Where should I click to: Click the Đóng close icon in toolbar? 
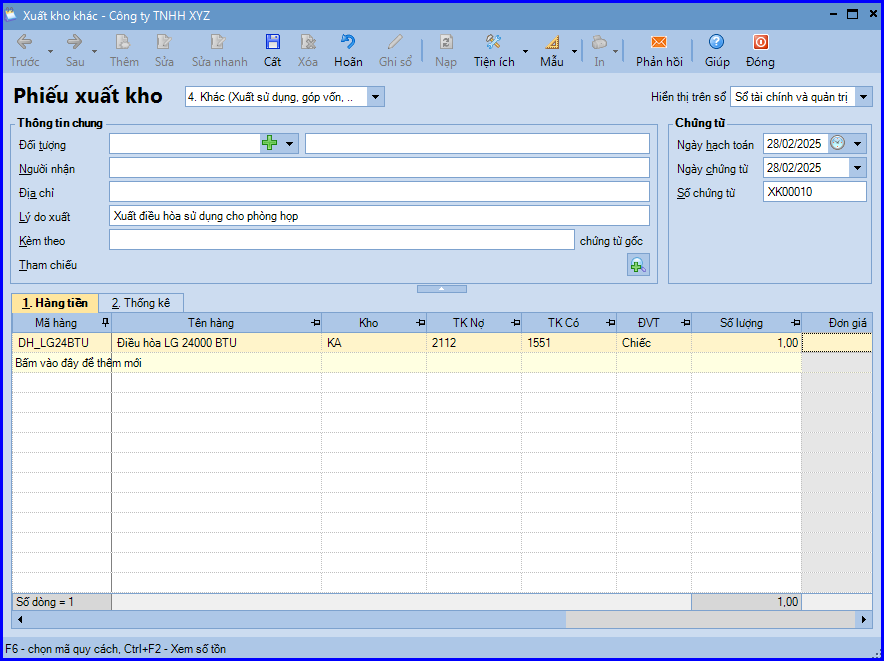click(x=761, y=42)
